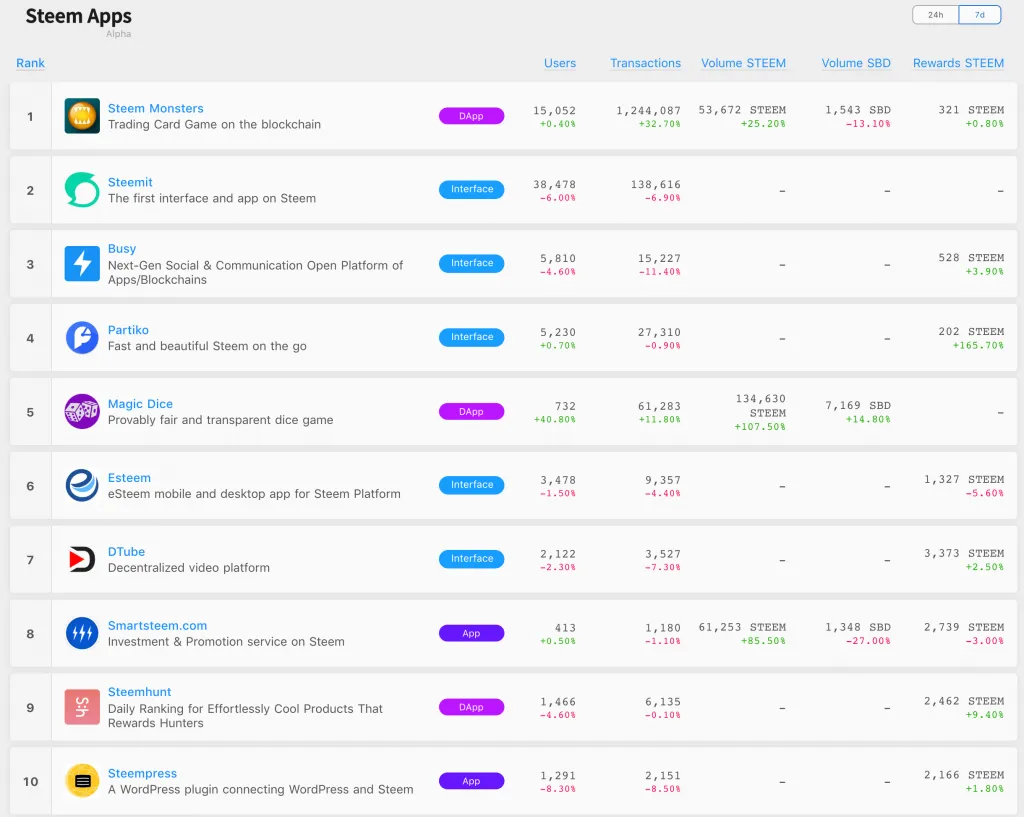Click the Magic Dice purple icon
This screenshot has width=1024, height=817.
[82, 412]
